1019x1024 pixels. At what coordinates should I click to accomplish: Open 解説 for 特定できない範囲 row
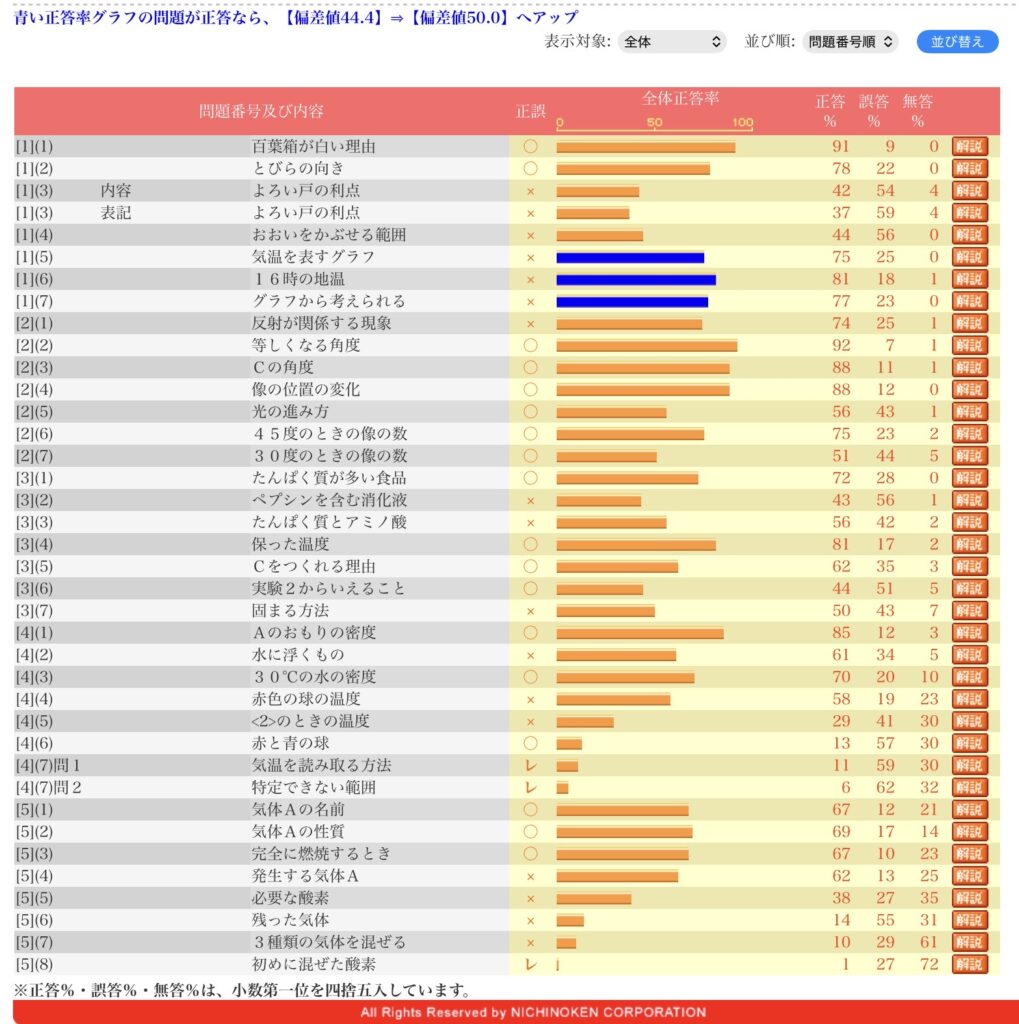969,787
